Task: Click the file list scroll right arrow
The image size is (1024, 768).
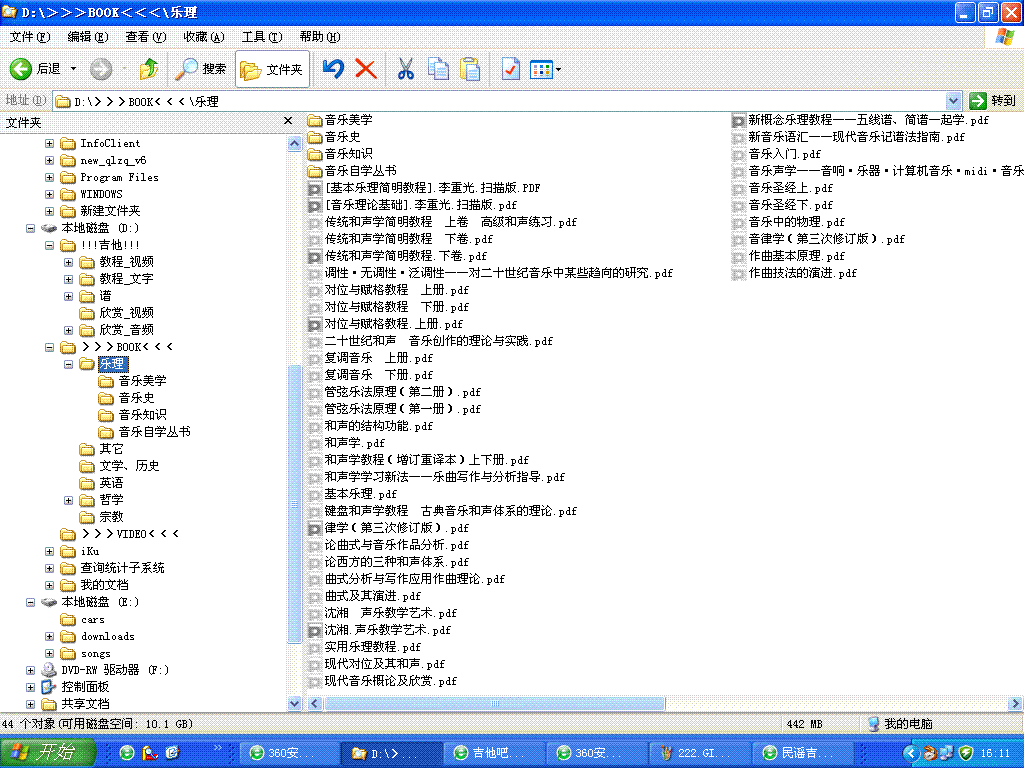Action: [x=1014, y=703]
